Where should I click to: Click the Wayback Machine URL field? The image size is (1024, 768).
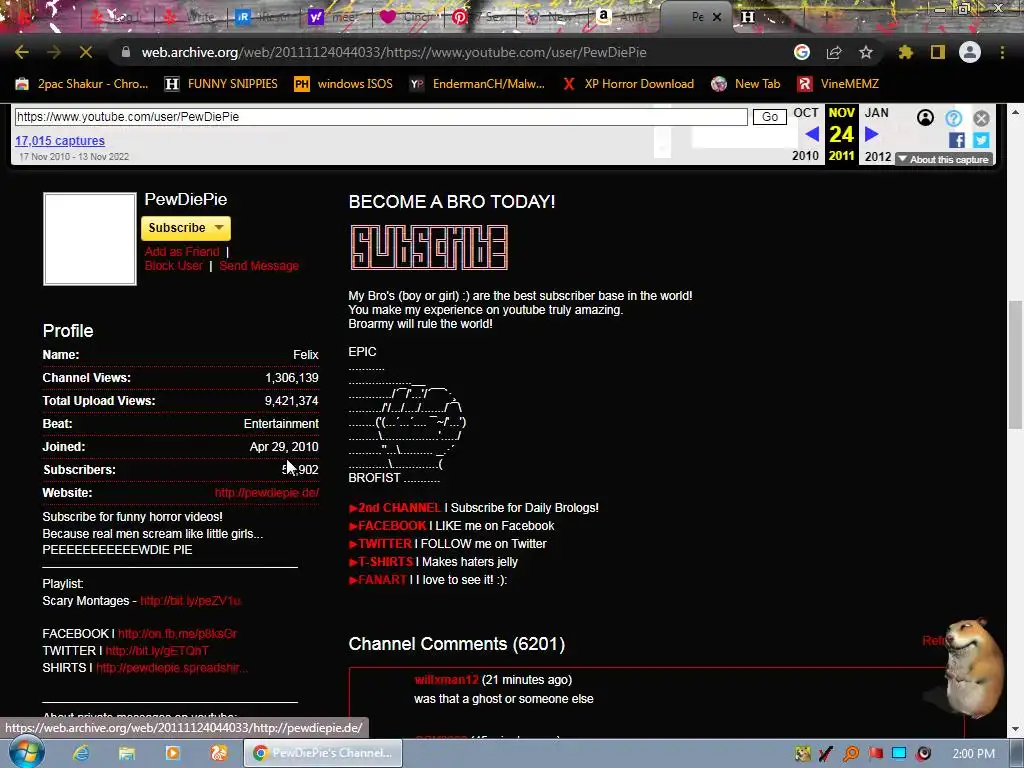point(381,117)
